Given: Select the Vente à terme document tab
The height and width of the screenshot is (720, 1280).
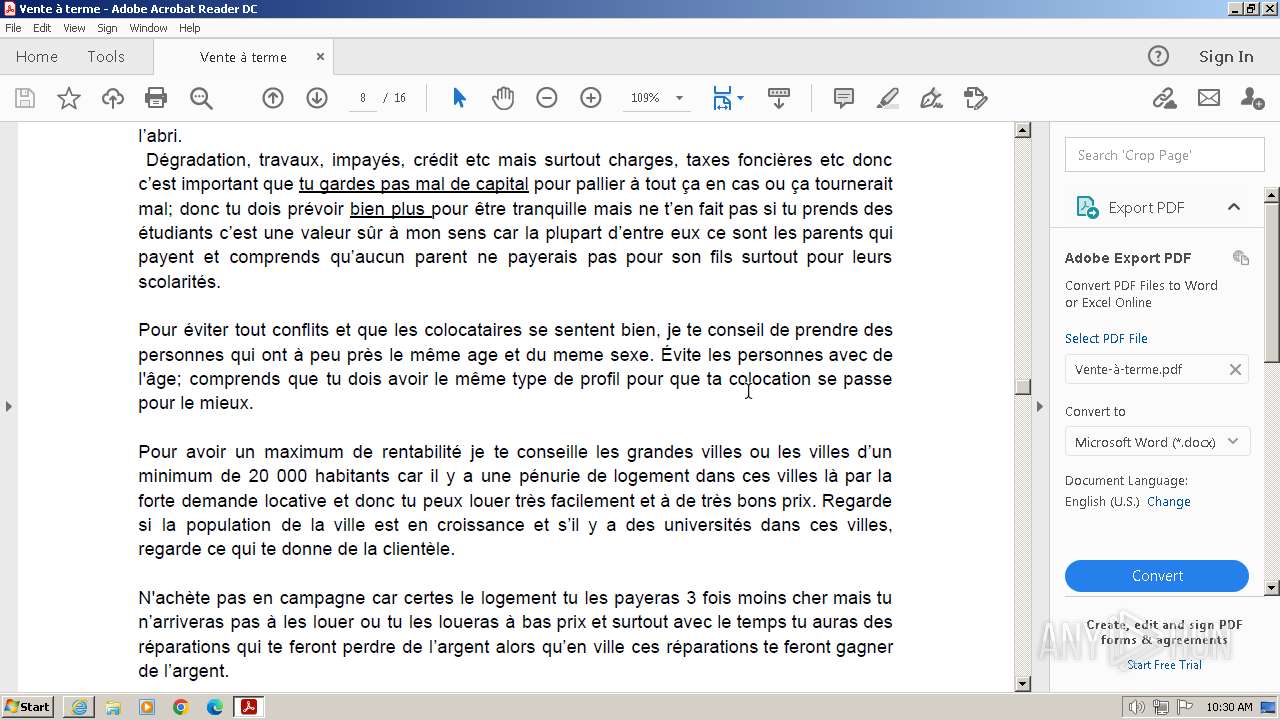Looking at the screenshot, I should (243, 57).
